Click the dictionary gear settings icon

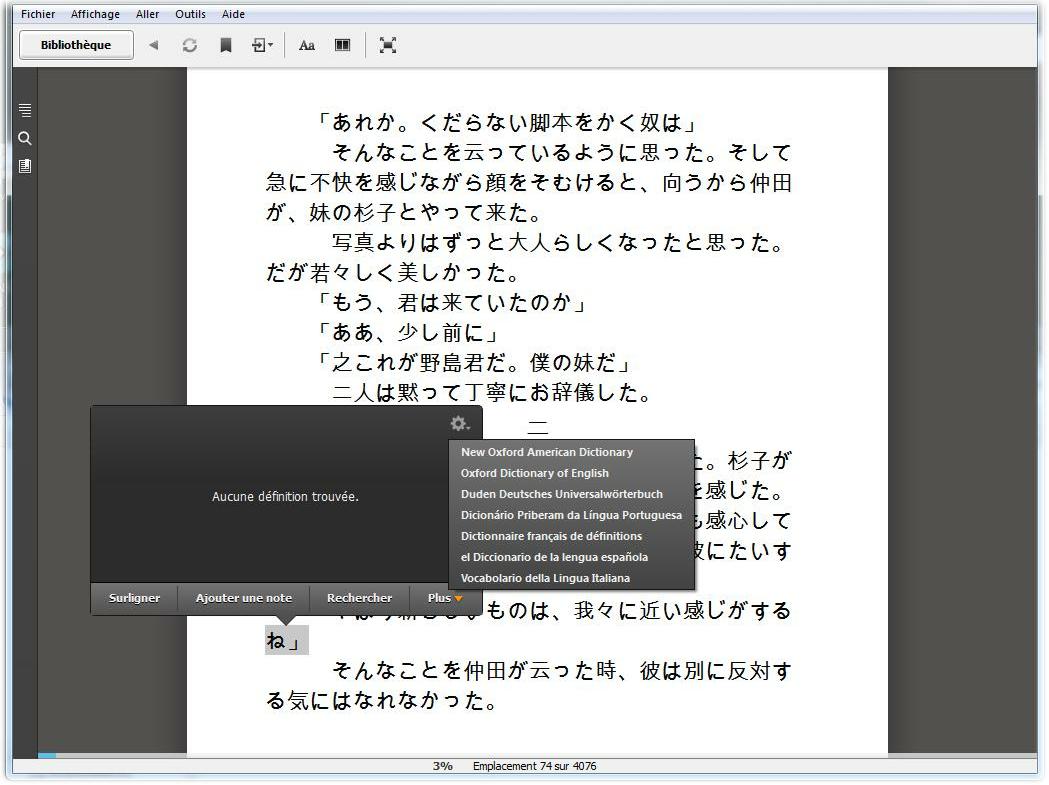[460, 424]
